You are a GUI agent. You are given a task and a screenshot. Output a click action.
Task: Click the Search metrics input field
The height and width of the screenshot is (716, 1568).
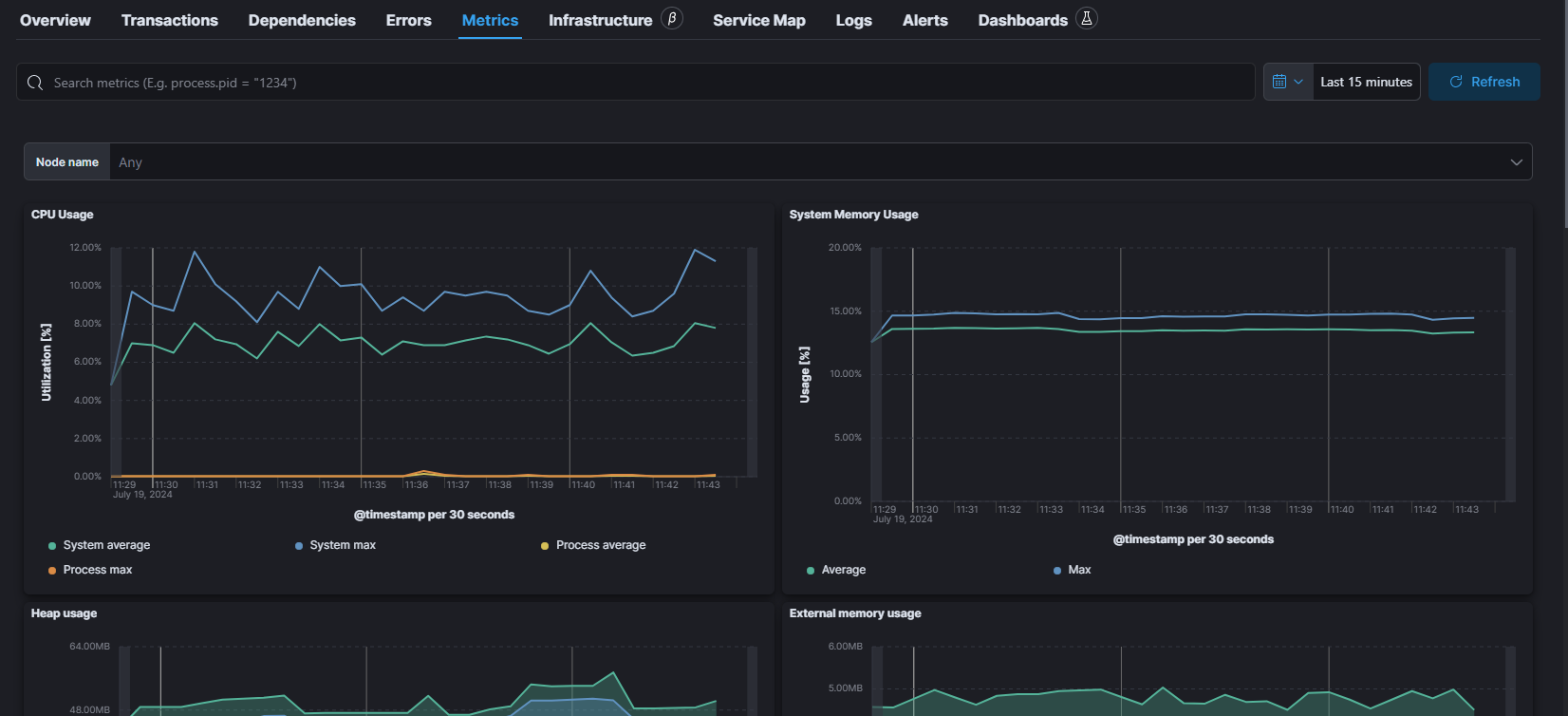tap(645, 83)
